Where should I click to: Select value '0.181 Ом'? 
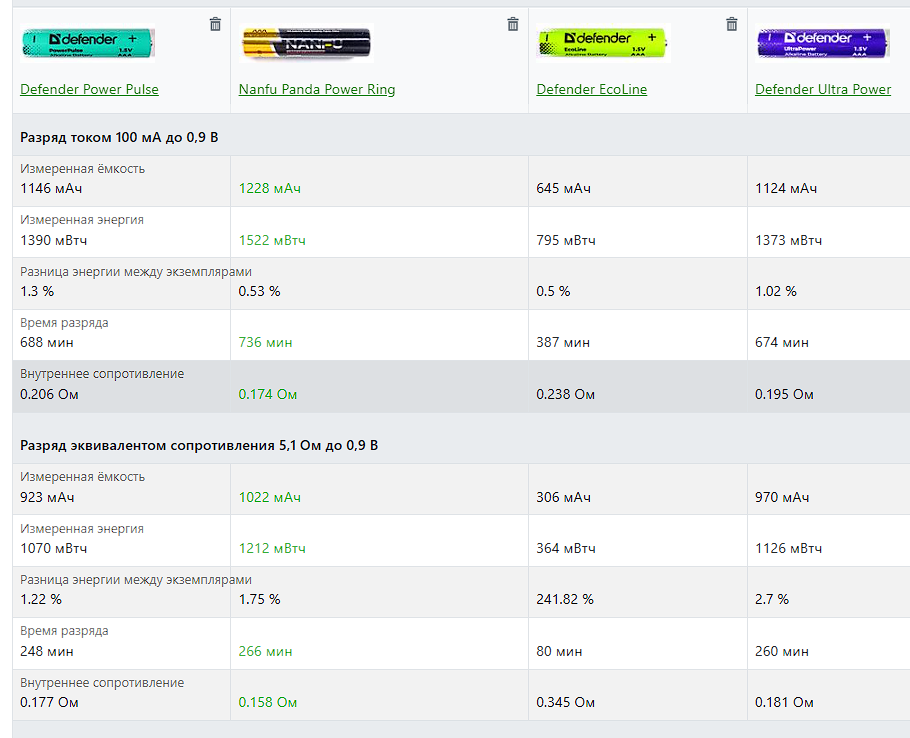pos(784,703)
